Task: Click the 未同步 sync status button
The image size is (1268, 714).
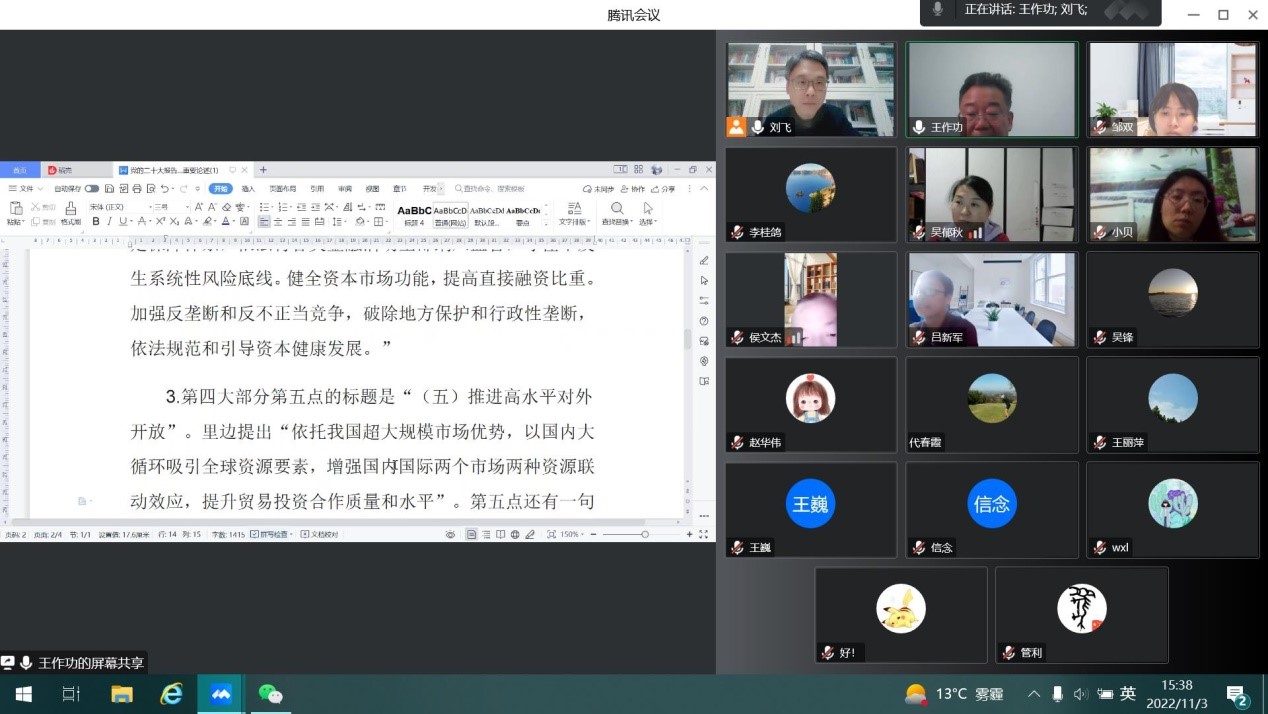Action: point(598,189)
